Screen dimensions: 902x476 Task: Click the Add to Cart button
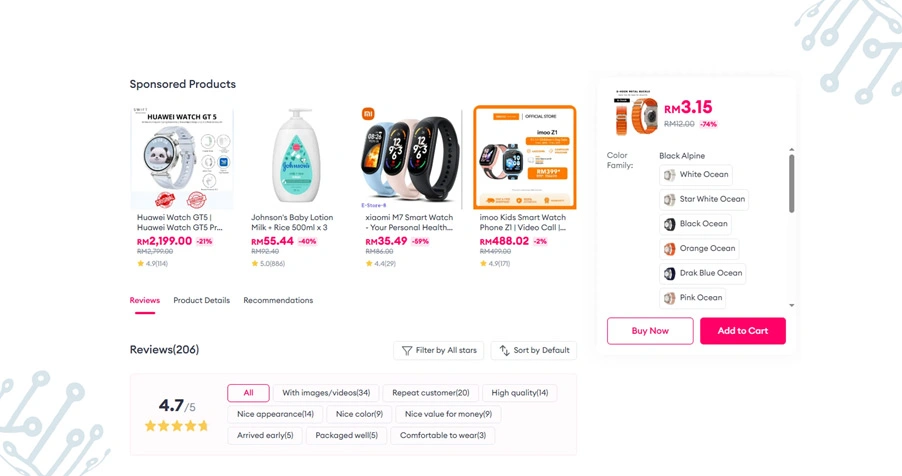pos(743,331)
